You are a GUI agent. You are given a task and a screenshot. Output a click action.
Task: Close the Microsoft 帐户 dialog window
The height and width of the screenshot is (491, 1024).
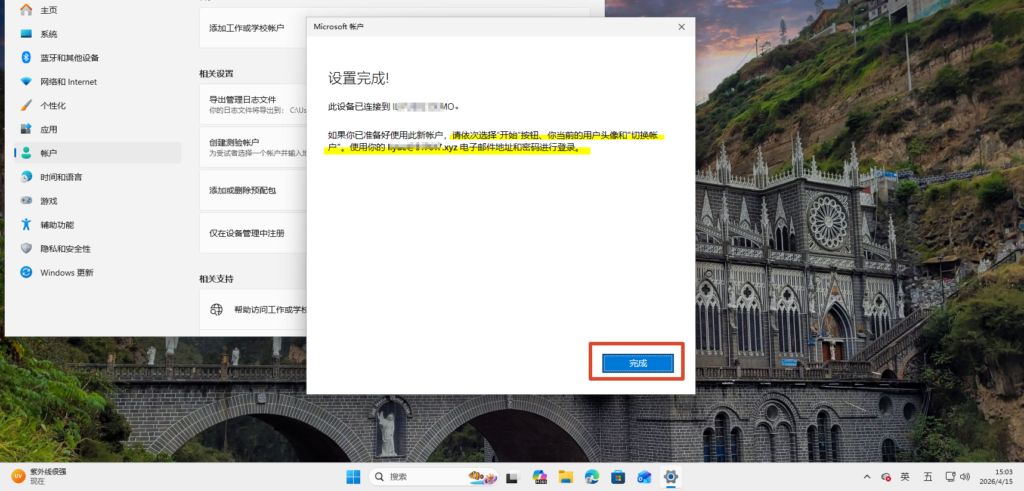coord(681,27)
